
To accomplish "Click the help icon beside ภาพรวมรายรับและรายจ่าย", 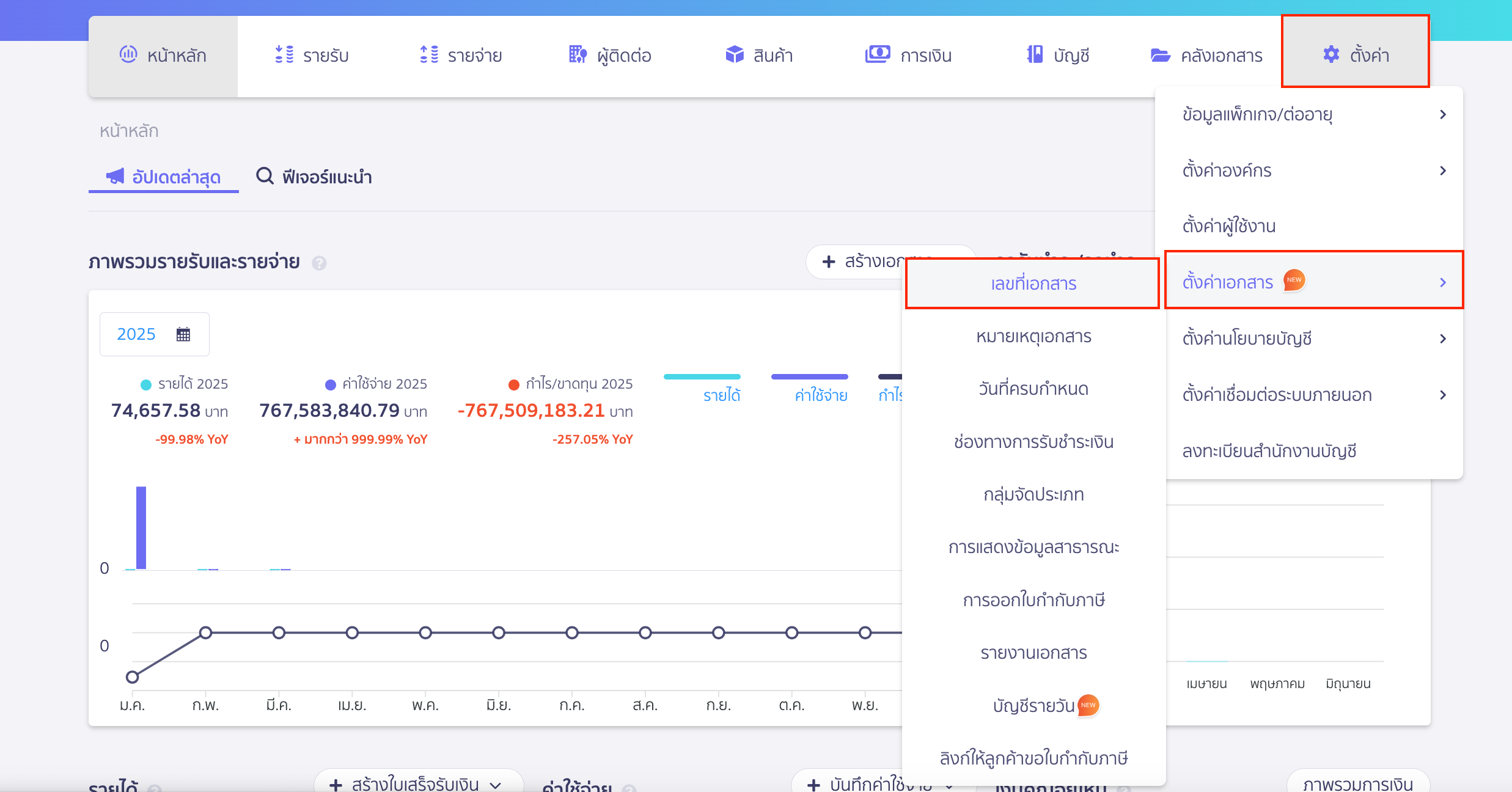I will (x=319, y=263).
